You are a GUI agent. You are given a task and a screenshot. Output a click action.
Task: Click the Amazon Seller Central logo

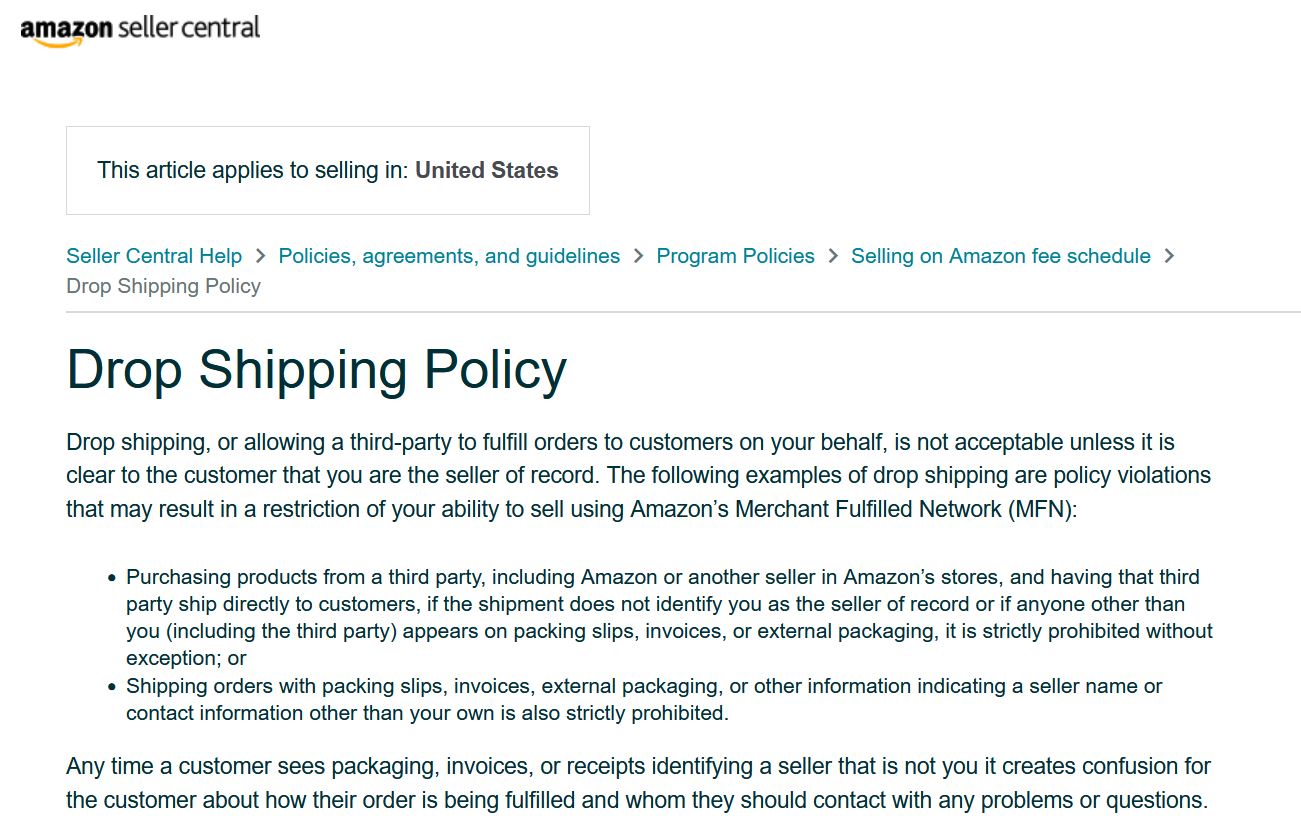(x=140, y=29)
